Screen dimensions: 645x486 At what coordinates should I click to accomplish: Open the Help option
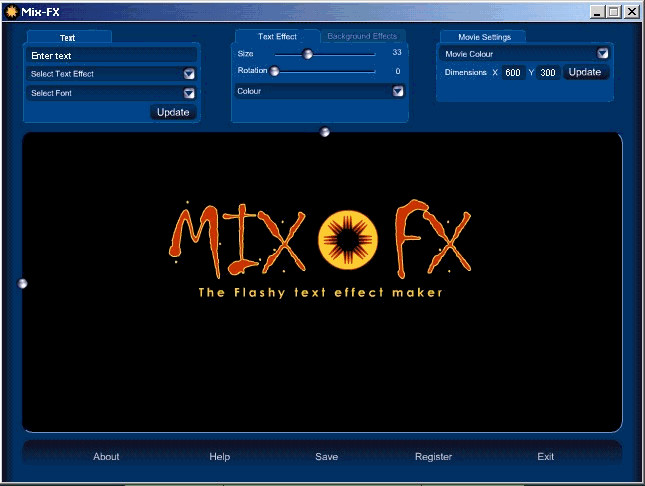click(x=220, y=457)
